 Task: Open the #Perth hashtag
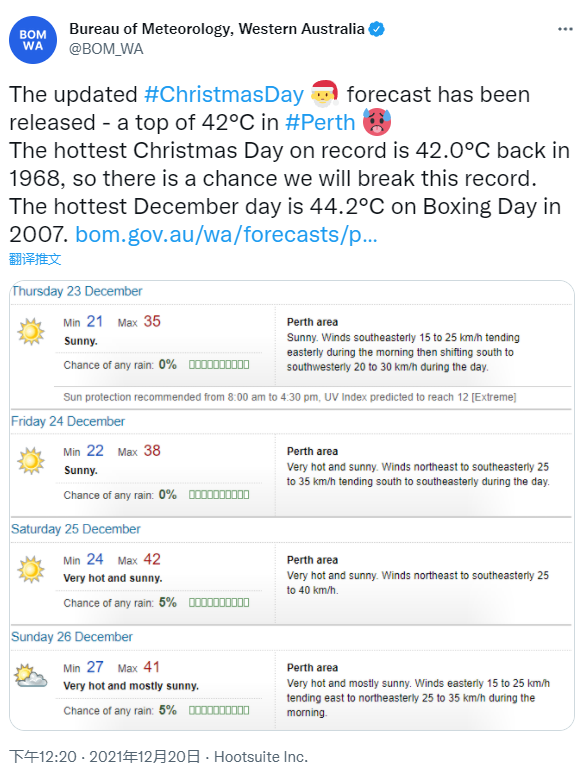[x=320, y=122]
